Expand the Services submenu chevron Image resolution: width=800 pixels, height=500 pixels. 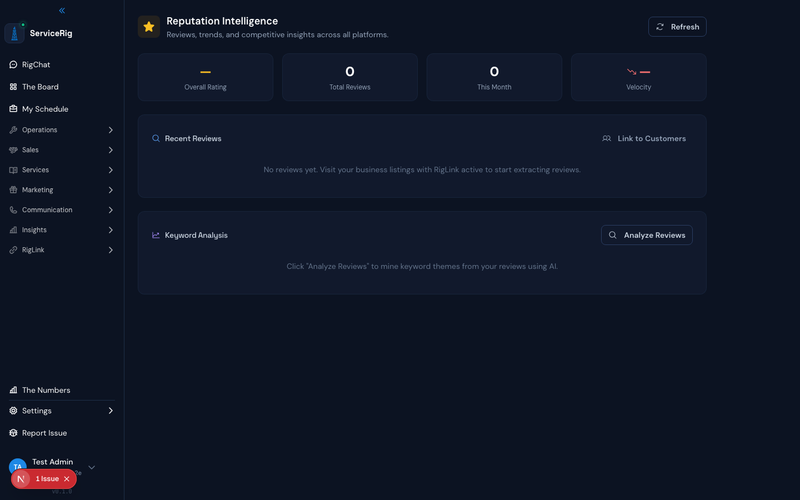pos(110,170)
